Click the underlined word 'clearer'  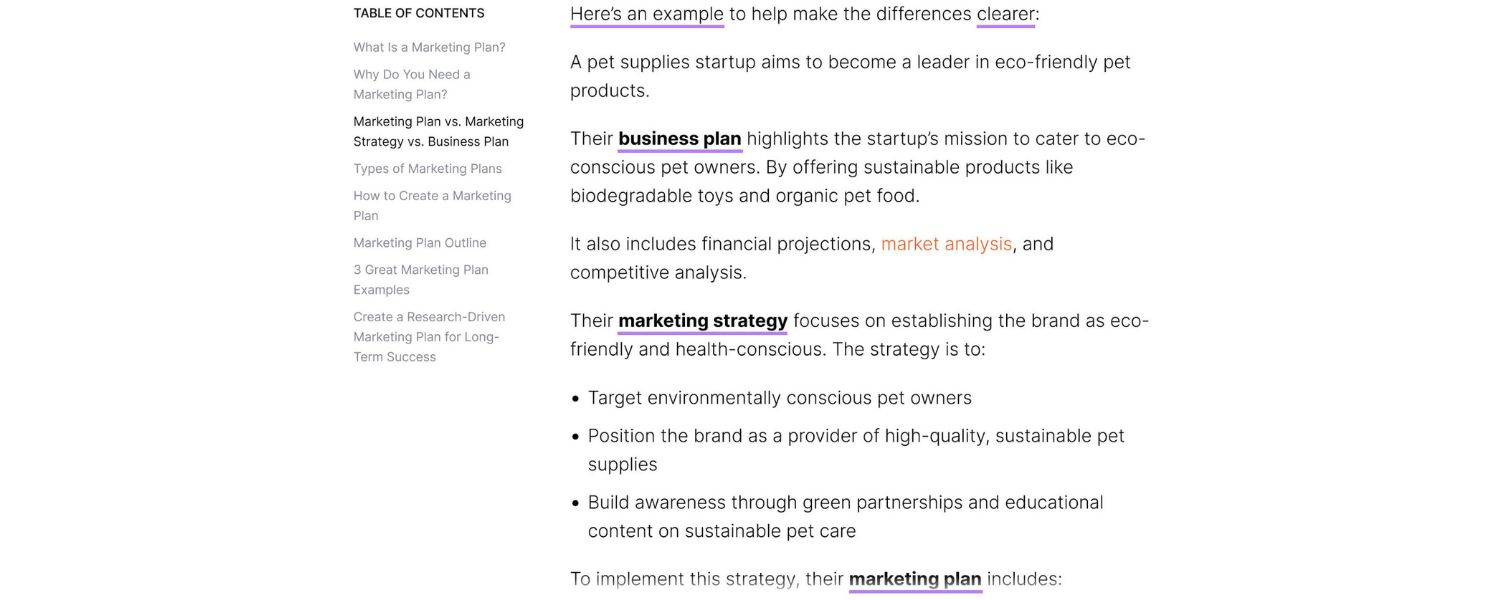[x=1005, y=14]
